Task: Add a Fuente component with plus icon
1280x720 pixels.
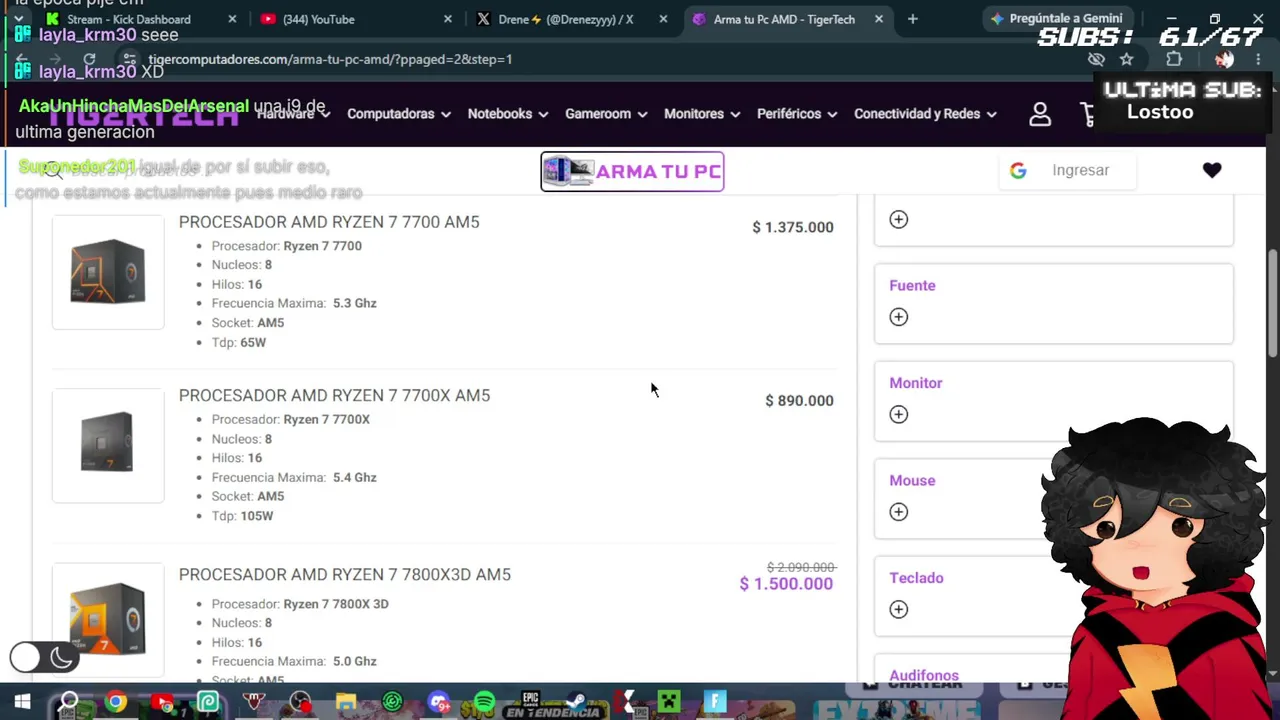Action: [x=899, y=317]
